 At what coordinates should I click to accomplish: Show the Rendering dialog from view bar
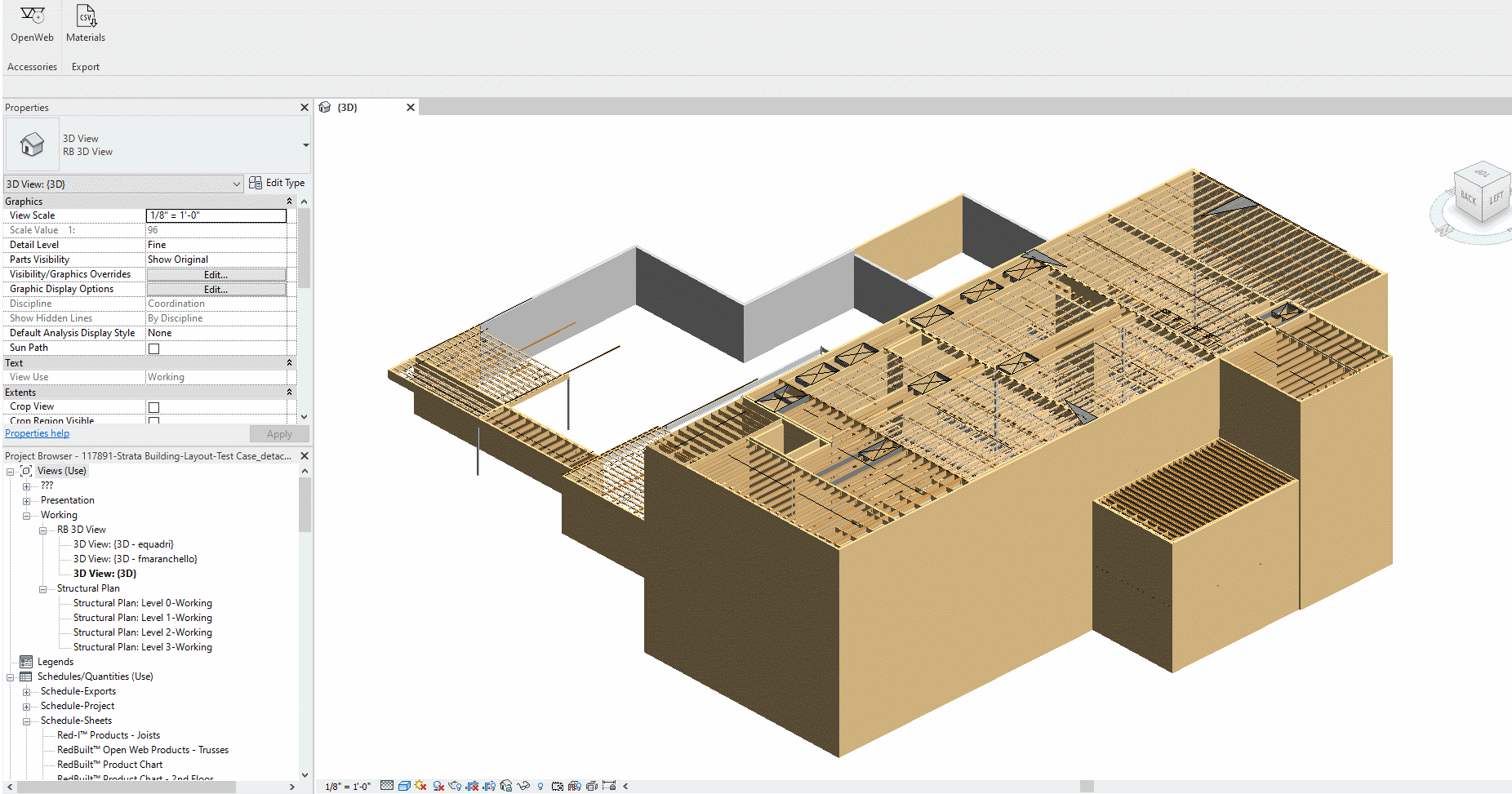(456, 786)
